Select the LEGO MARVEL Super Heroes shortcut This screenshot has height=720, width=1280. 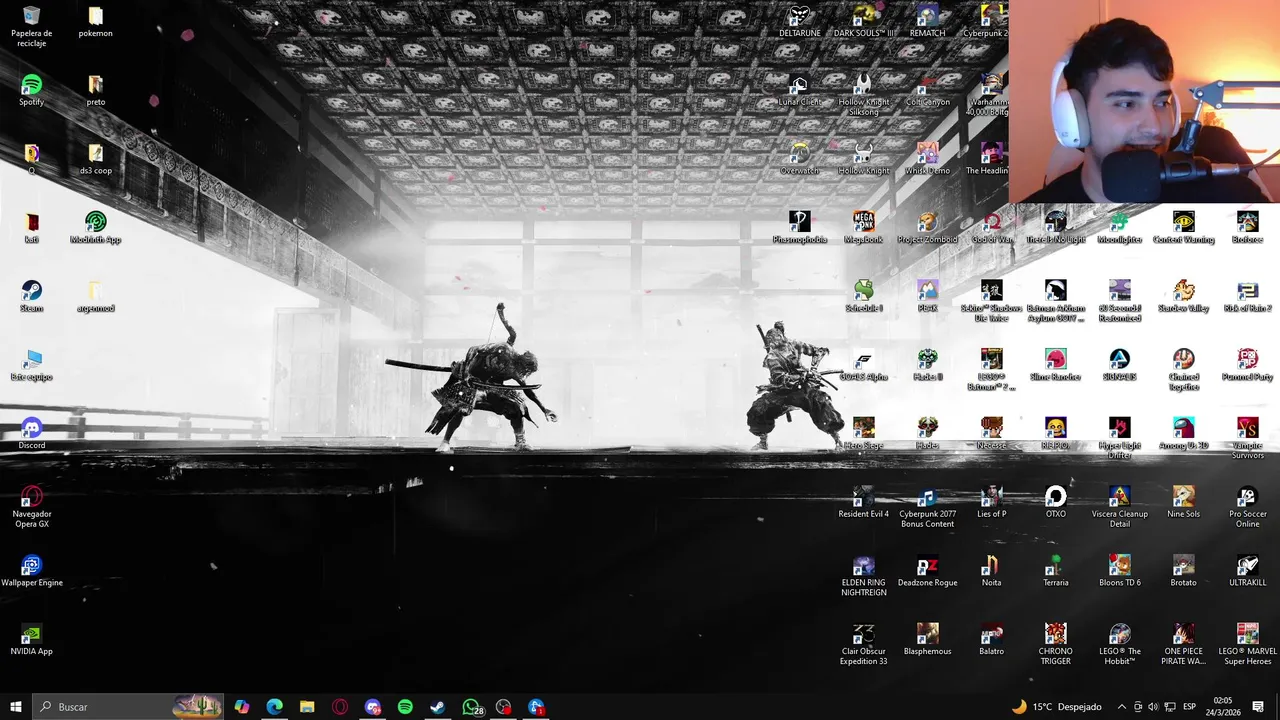pos(1247,645)
